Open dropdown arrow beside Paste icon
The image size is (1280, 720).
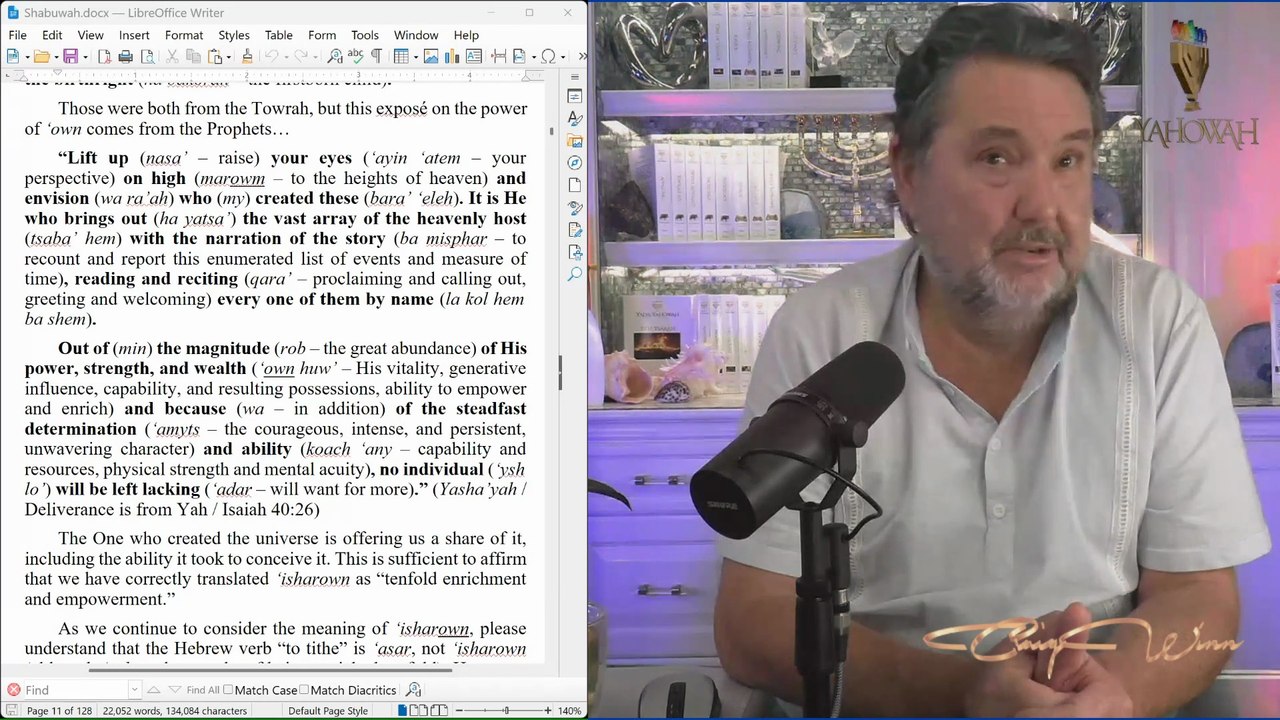click(229, 57)
